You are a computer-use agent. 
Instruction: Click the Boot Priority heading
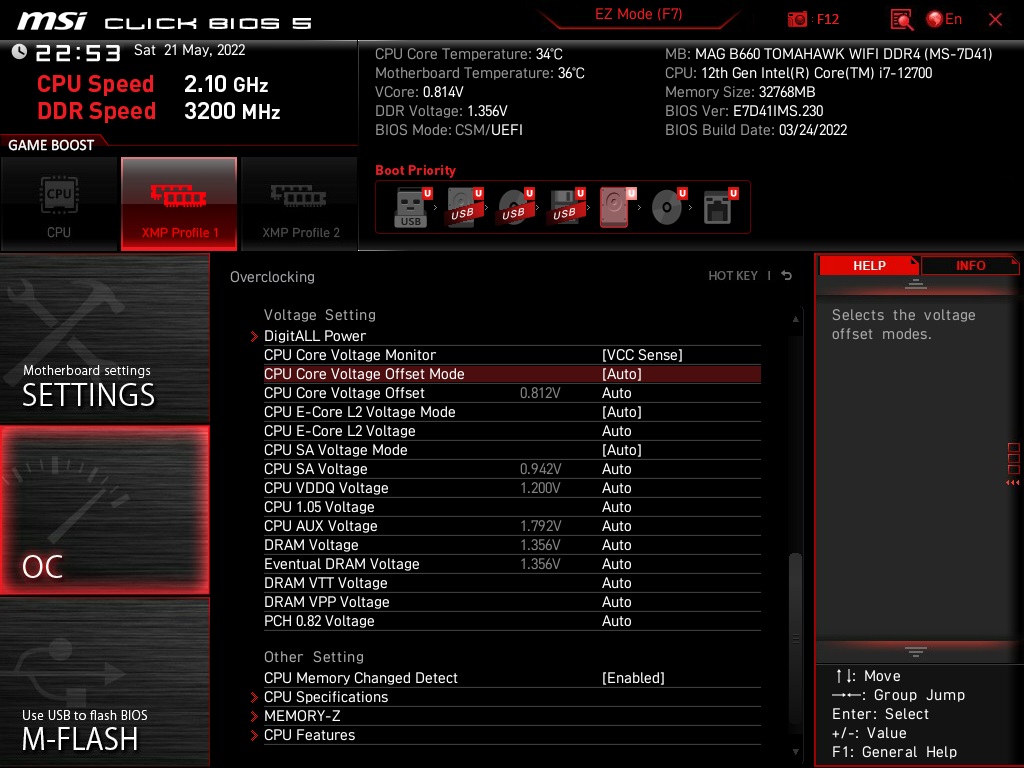pos(415,170)
